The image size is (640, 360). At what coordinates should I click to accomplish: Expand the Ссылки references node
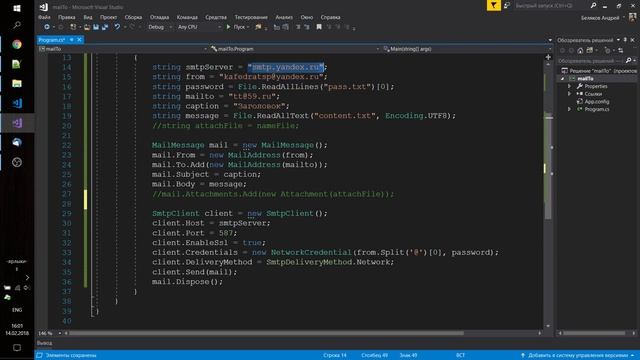pos(570,94)
